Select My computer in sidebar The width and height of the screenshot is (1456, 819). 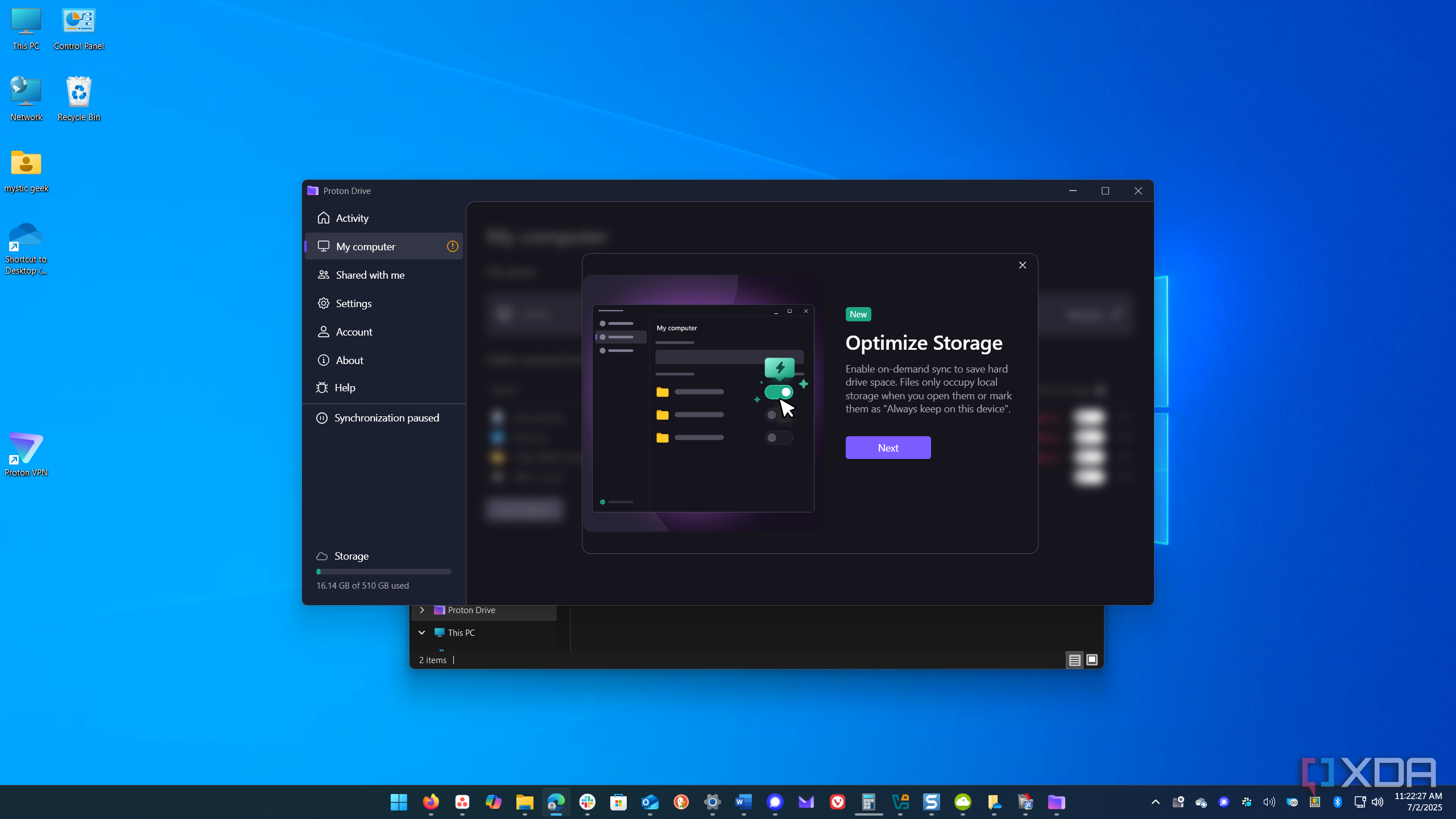[384, 246]
